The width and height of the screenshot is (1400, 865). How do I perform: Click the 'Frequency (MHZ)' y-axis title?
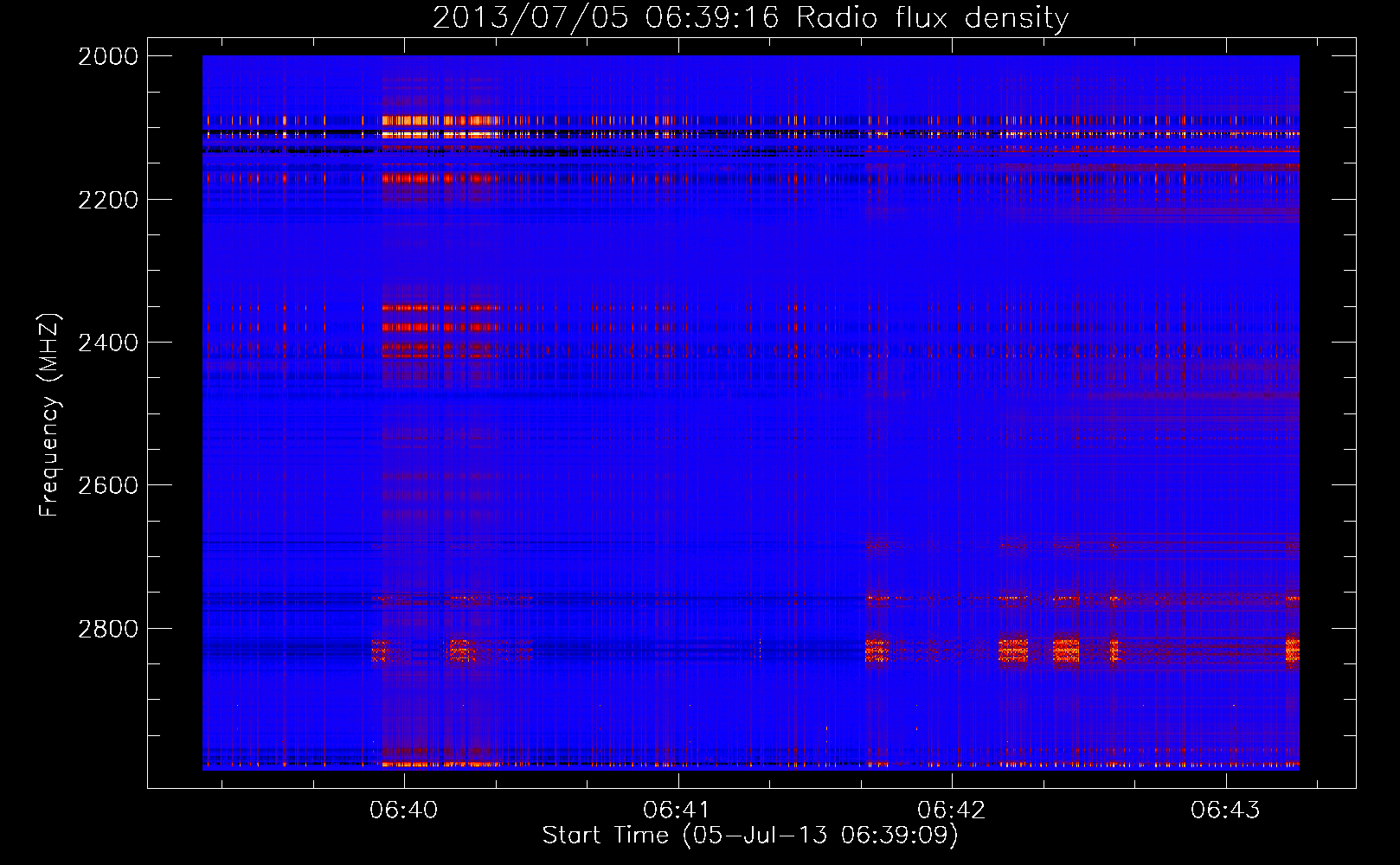pyautogui.click(x=50, y=414)
